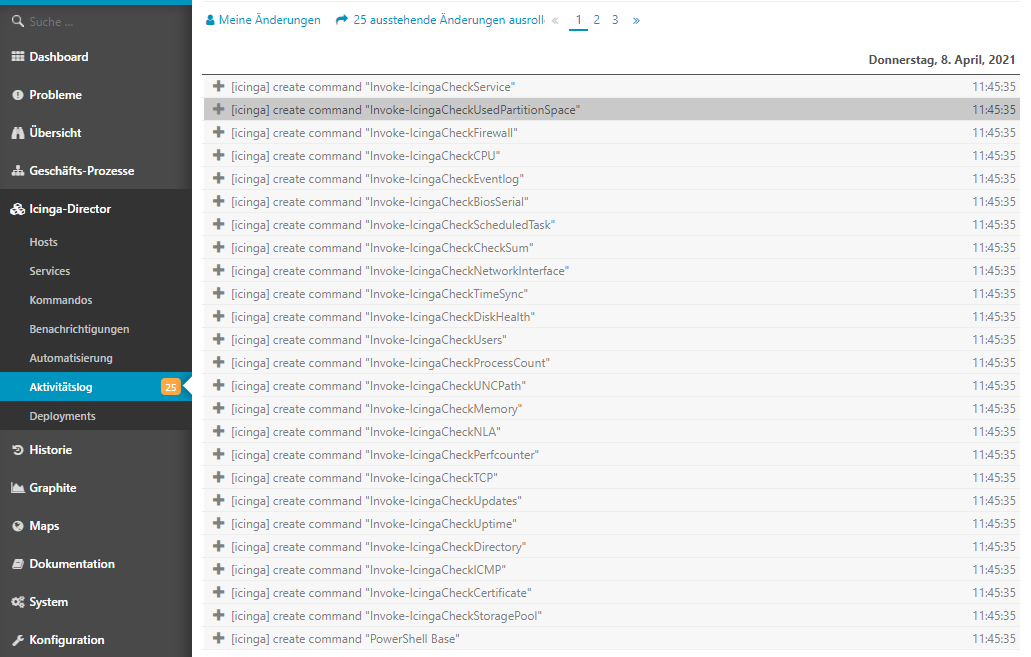Image resolution: width=1031 pixels, height=657 pixels.
Task: Expand the PowerShell Base entry plus icon
Action: point(219,639)
